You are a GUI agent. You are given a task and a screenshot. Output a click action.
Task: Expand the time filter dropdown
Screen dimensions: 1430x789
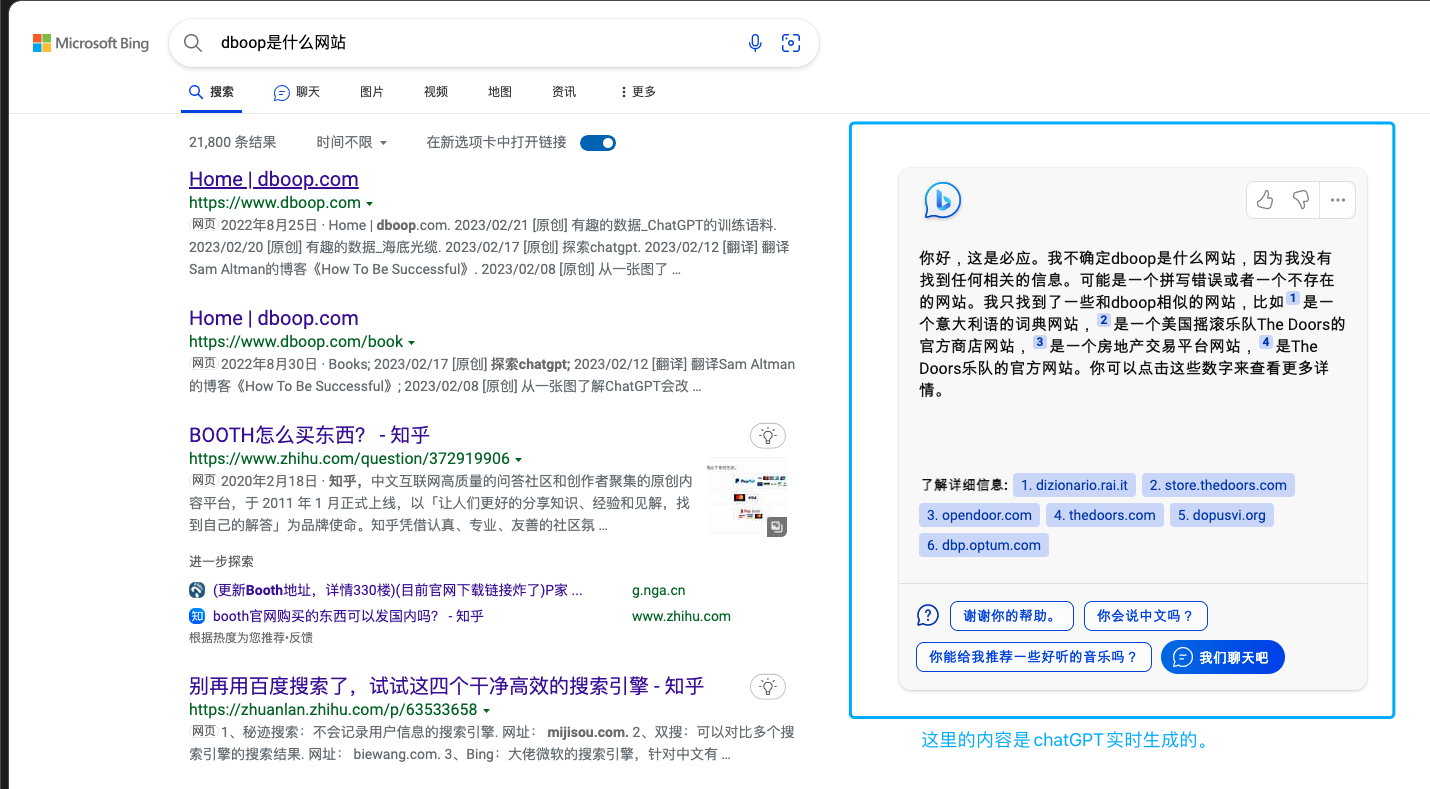coord(351,143)
